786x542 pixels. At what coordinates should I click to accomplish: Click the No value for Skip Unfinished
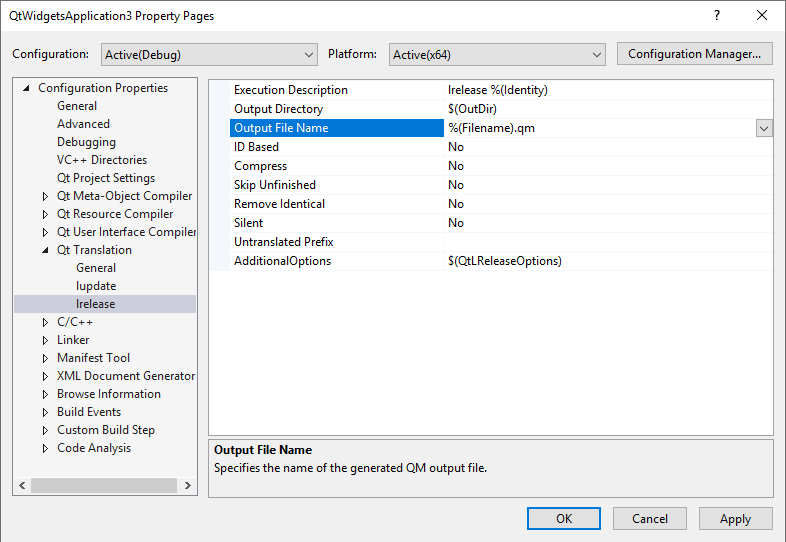[x=609, y=185]
